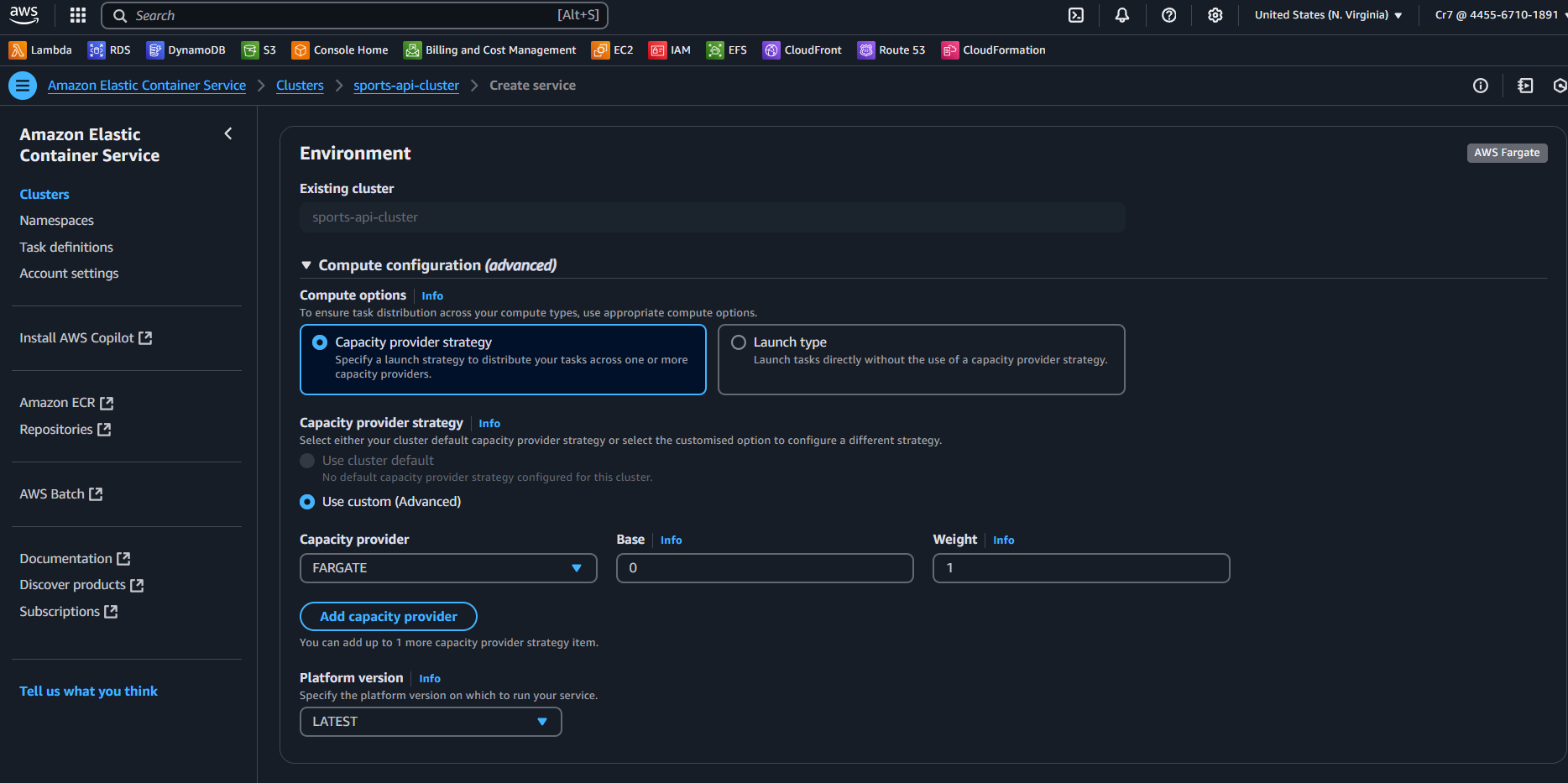Click the Weight value input field
This screenshot has width=1568, height=783.
[x=1081, y=568]
